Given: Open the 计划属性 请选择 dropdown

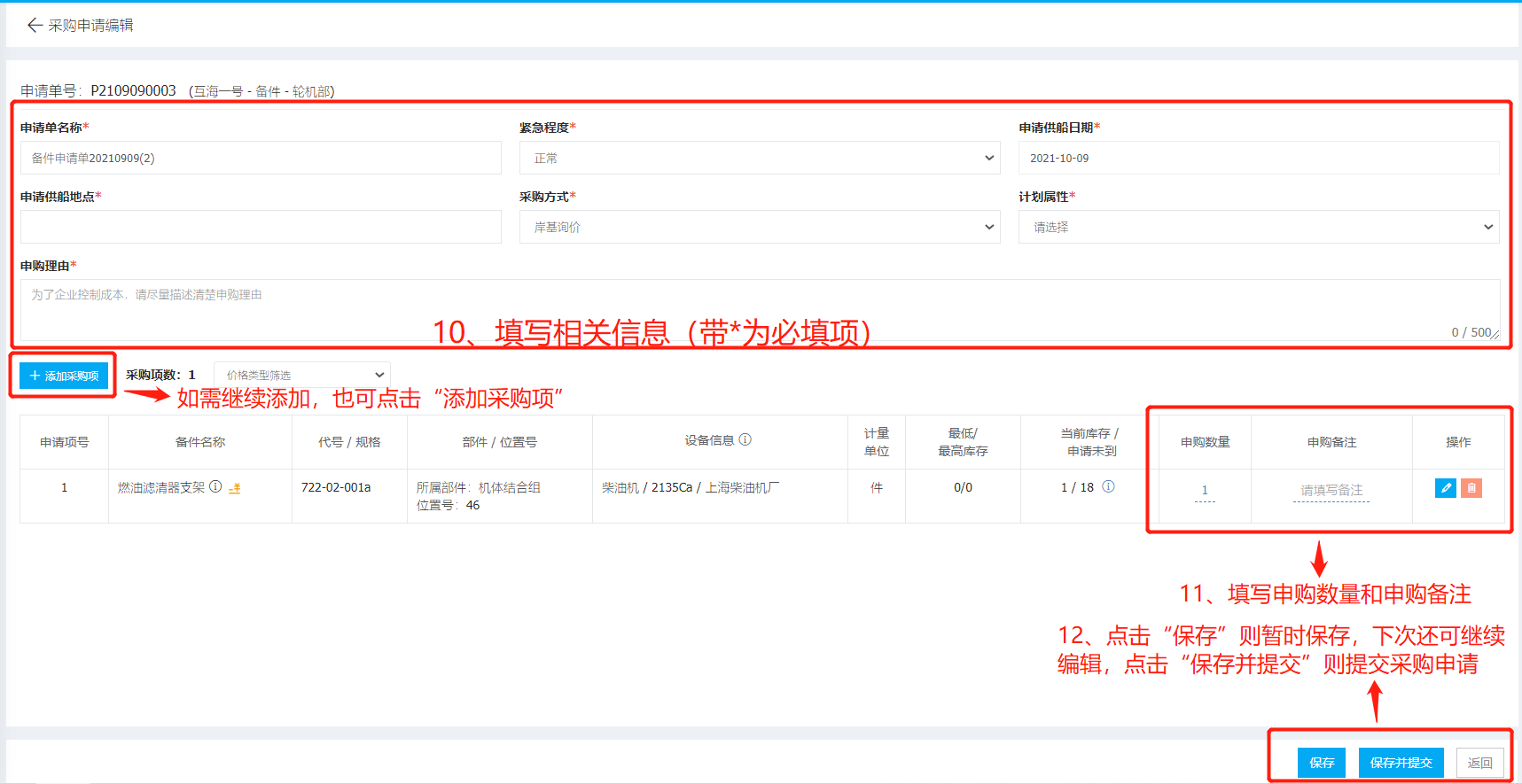Looking at the screenshot, I should click(1259, 227).
